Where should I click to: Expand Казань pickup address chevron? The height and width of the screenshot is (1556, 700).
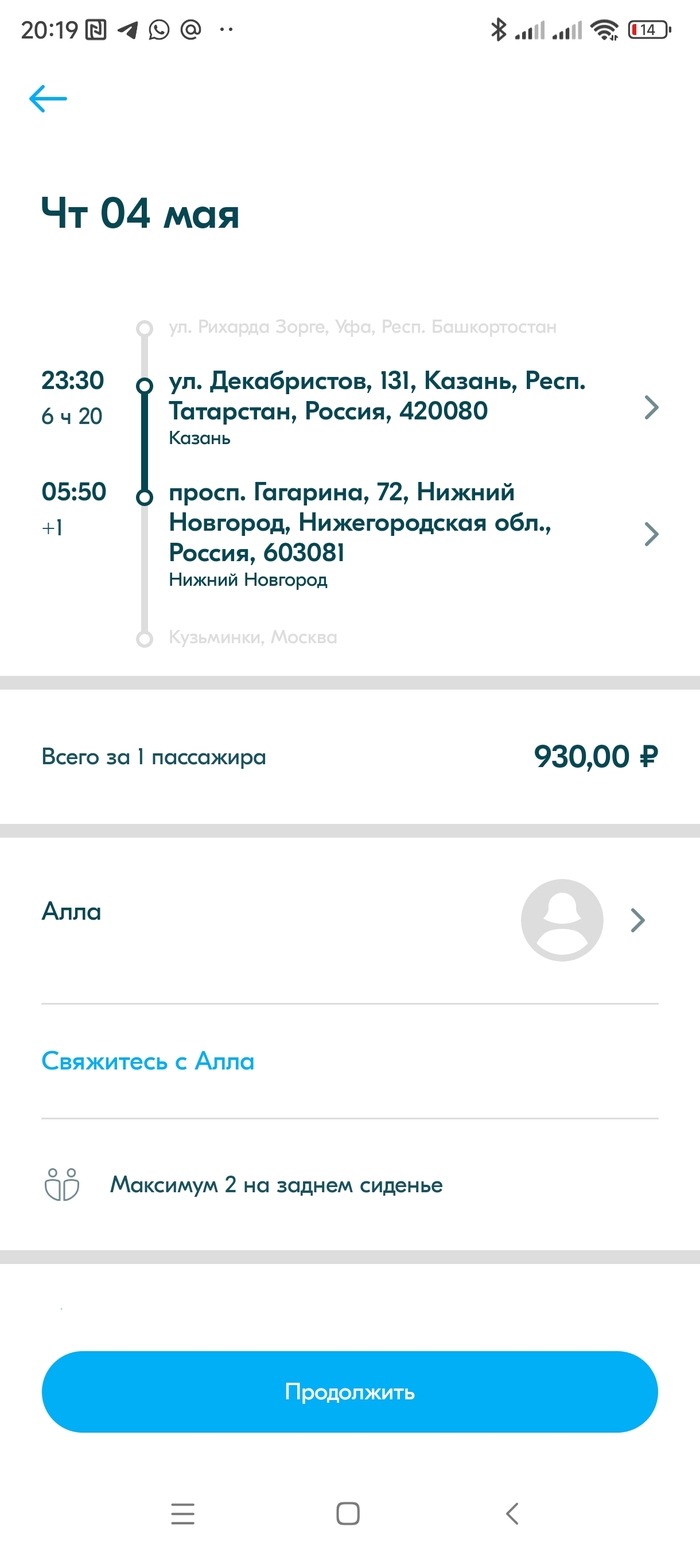click(651, 407)
